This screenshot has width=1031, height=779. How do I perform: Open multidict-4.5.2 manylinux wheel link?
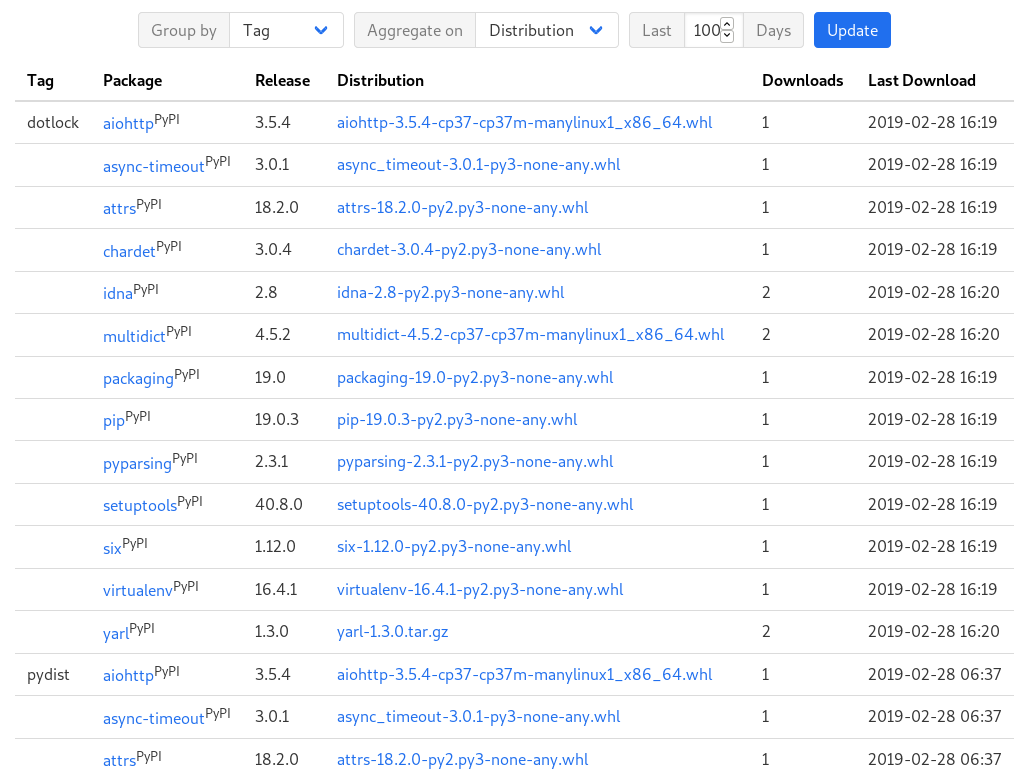[x=531, y=335]
